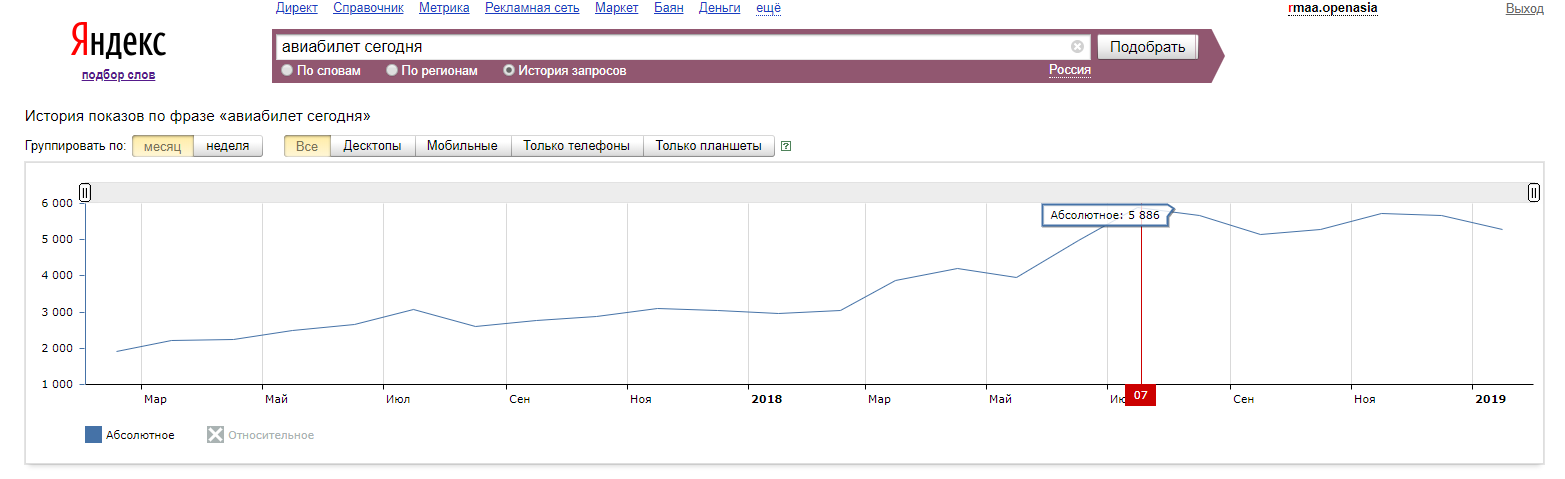Click the right range slider handle

pos(1534,192)
